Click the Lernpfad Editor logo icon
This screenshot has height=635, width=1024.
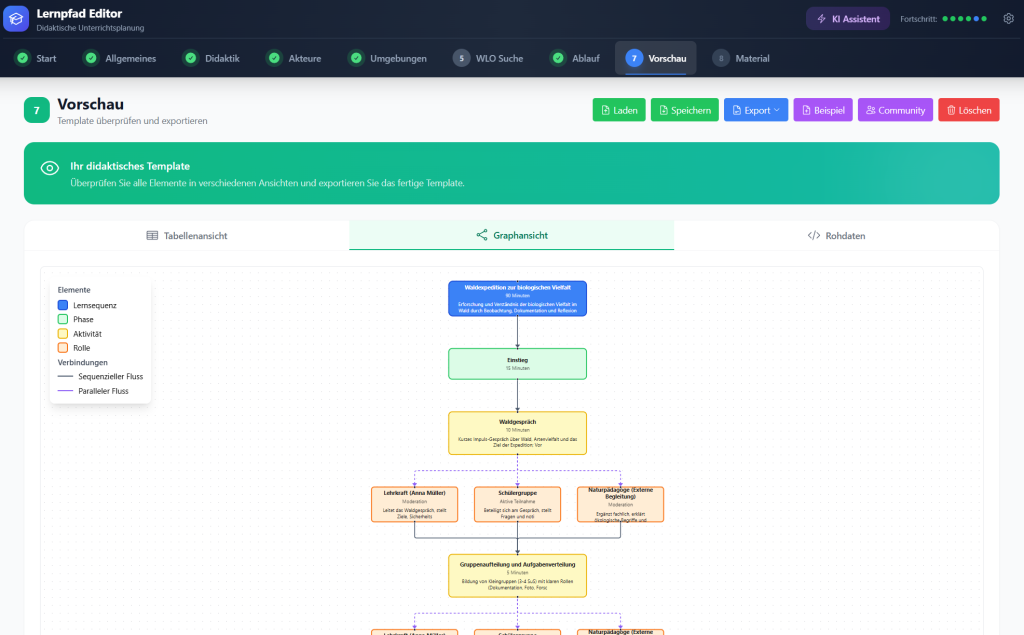pyautogui.click(x=16, y=19)
